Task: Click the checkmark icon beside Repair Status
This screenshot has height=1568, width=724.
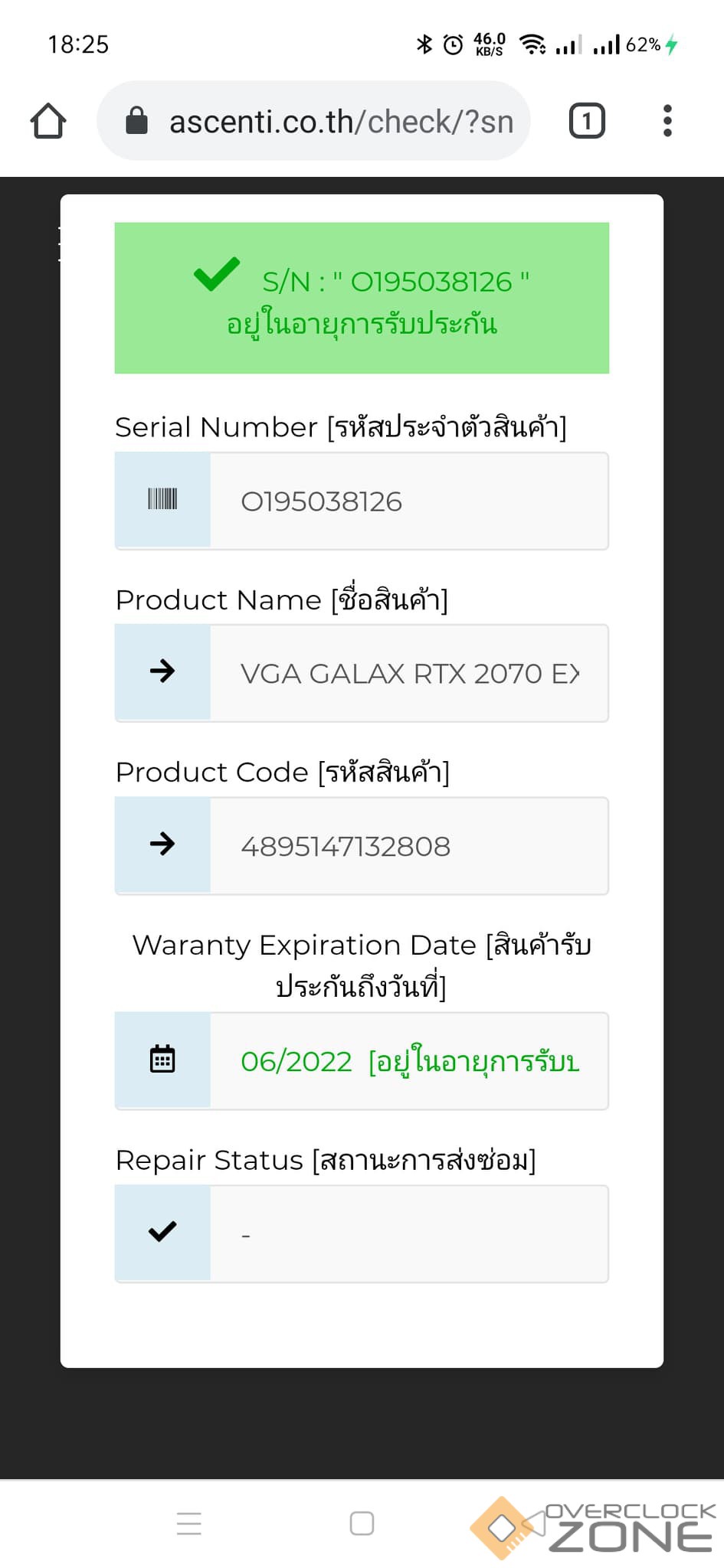Action: [162, 1232]
